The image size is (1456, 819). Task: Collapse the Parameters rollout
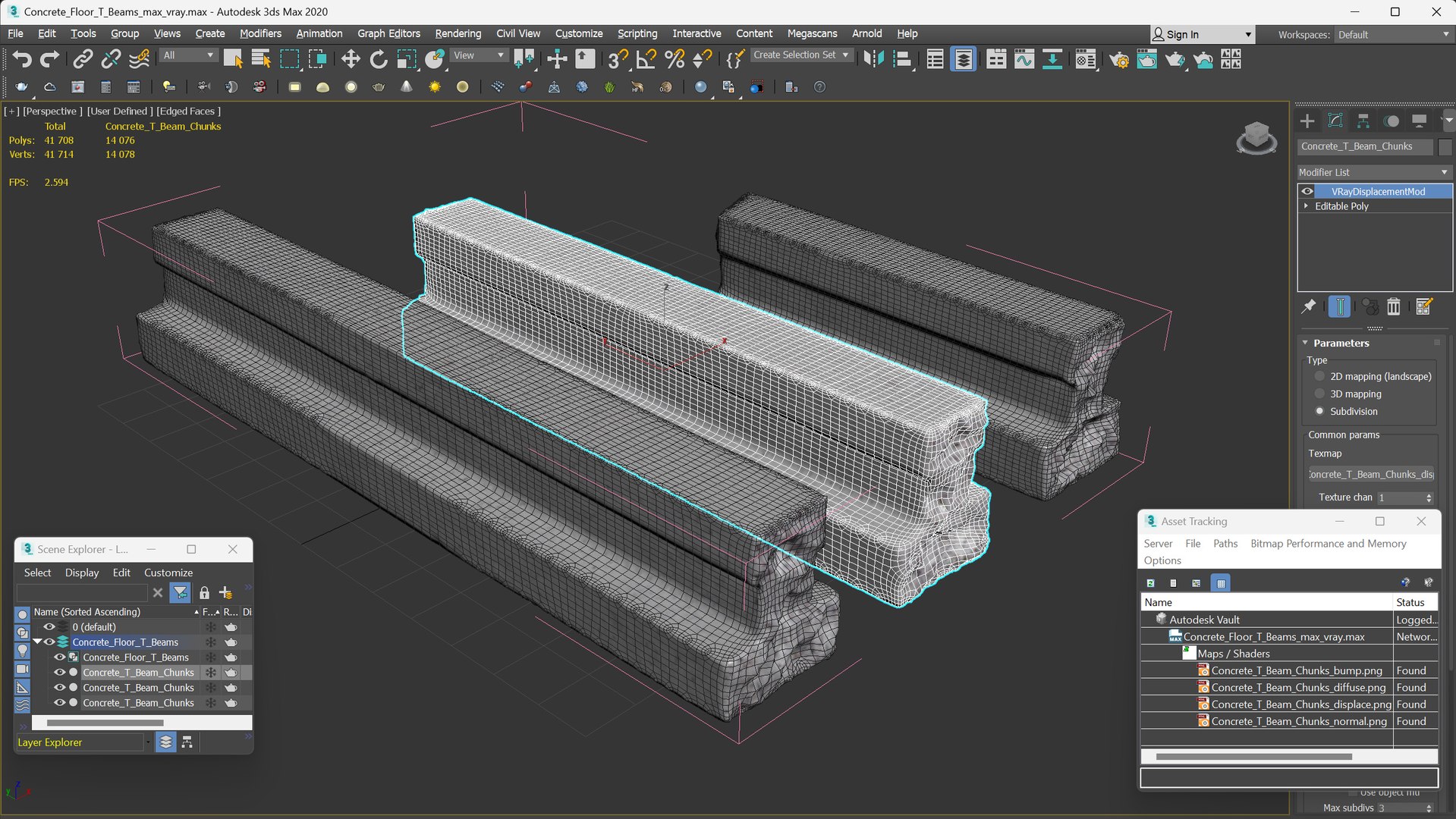tap(1305, 343)
